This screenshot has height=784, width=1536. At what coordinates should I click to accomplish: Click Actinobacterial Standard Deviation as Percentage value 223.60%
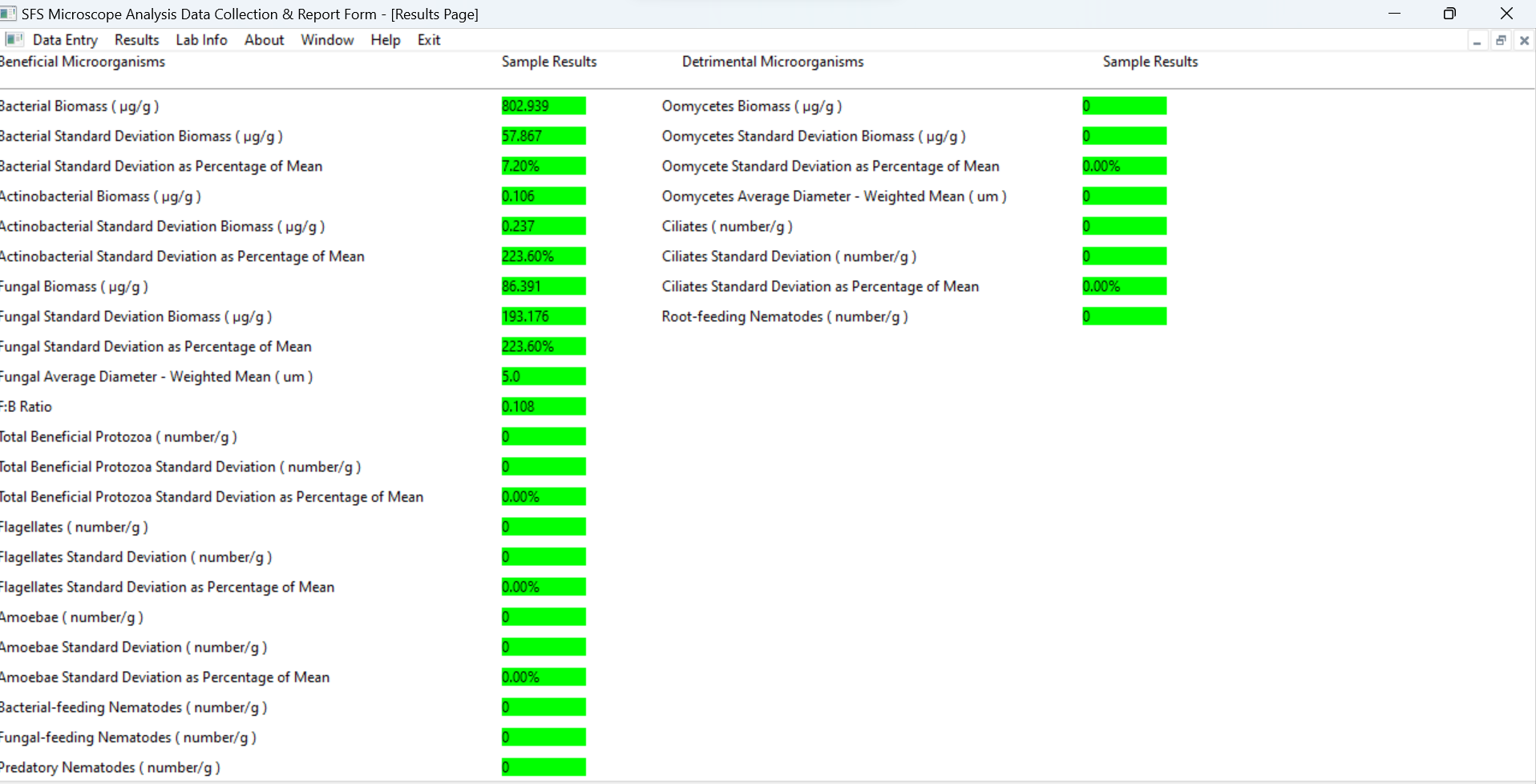point(544,257)
